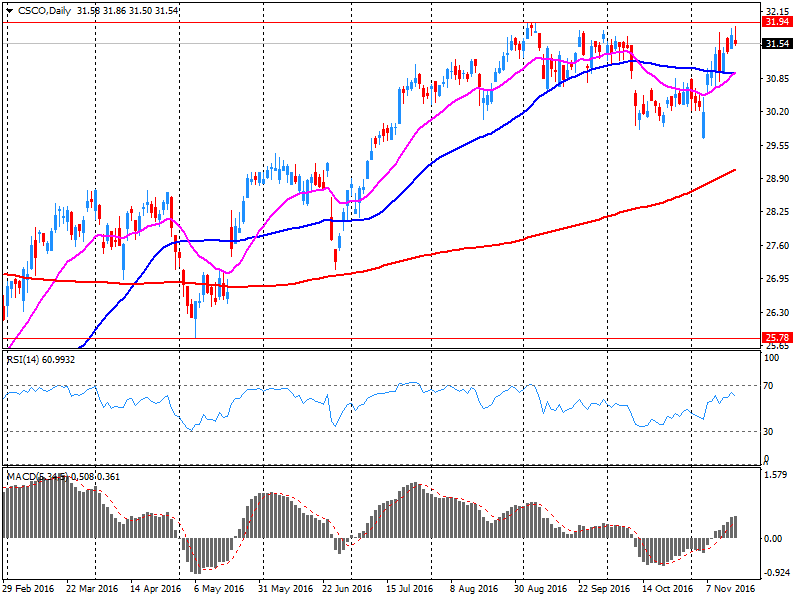Click the 31 May 2016 date label
This screenshot has width=800, height=600.
tap(285, 588)
